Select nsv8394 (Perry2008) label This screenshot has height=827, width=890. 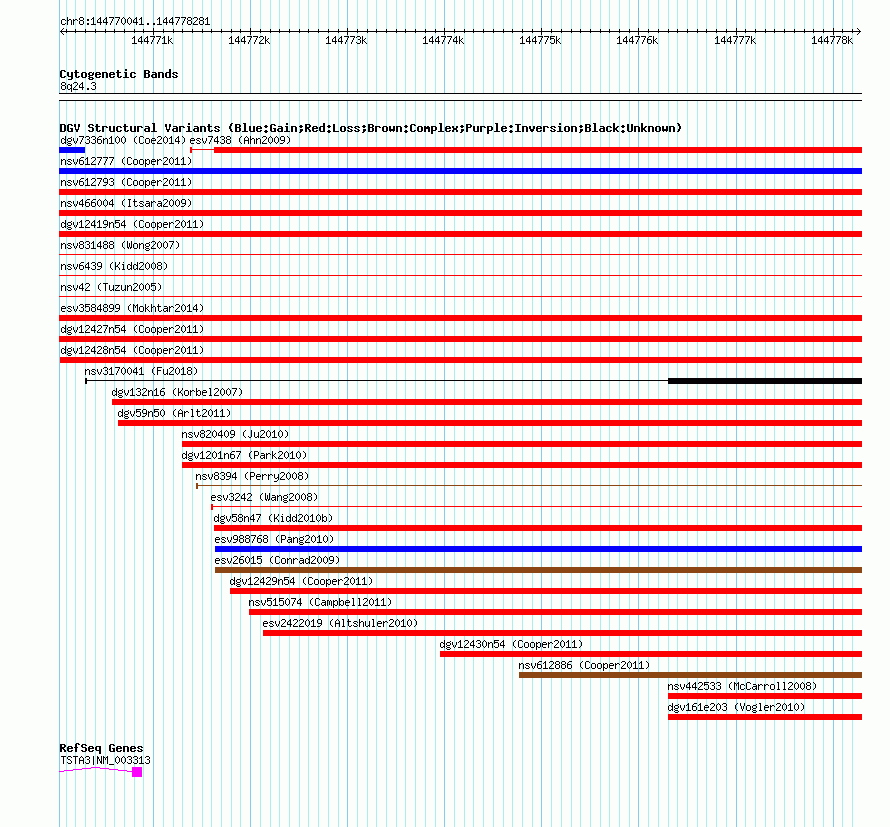click(x=252, y=476)
